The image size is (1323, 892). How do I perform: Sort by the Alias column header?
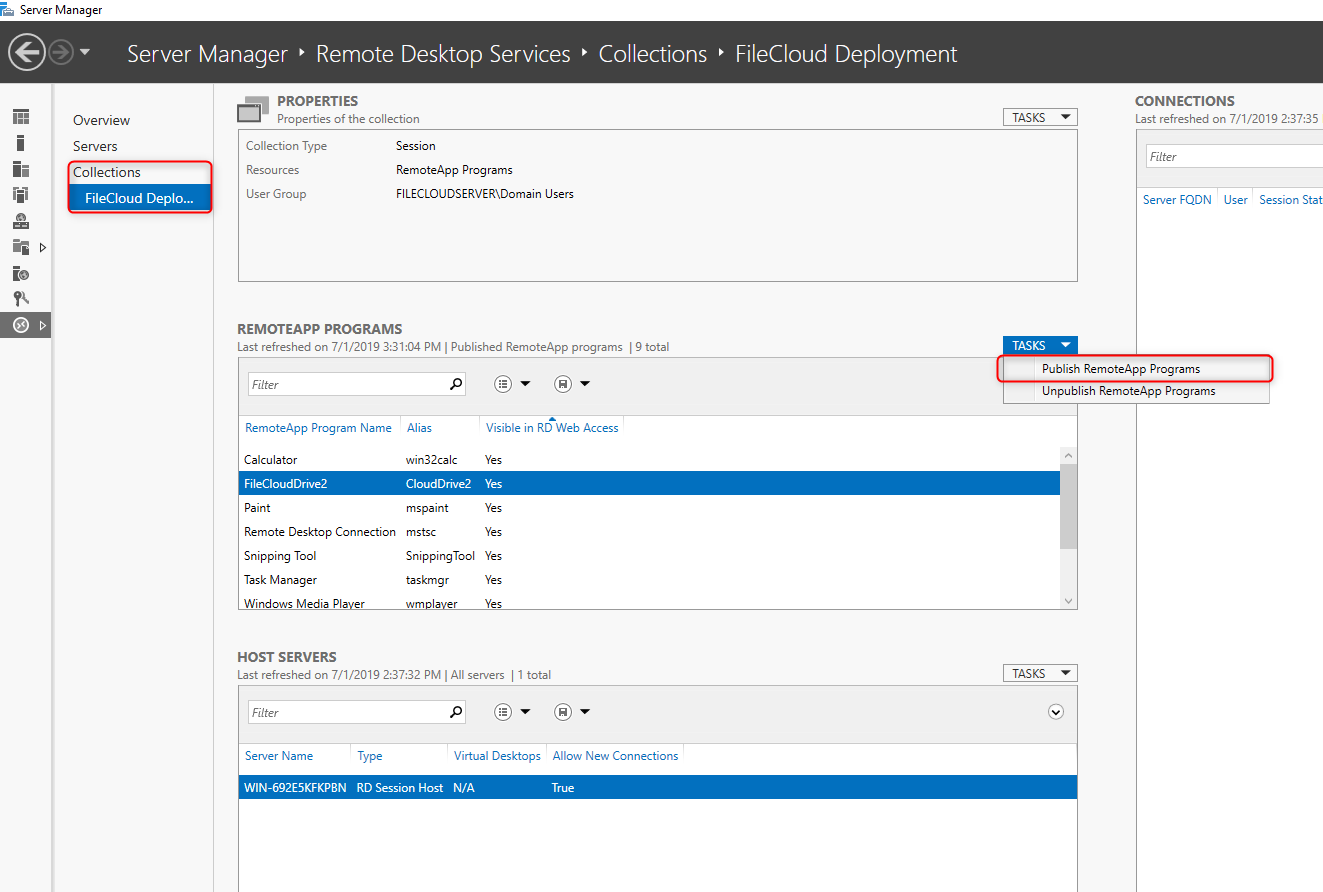click(x=419, y=428)
